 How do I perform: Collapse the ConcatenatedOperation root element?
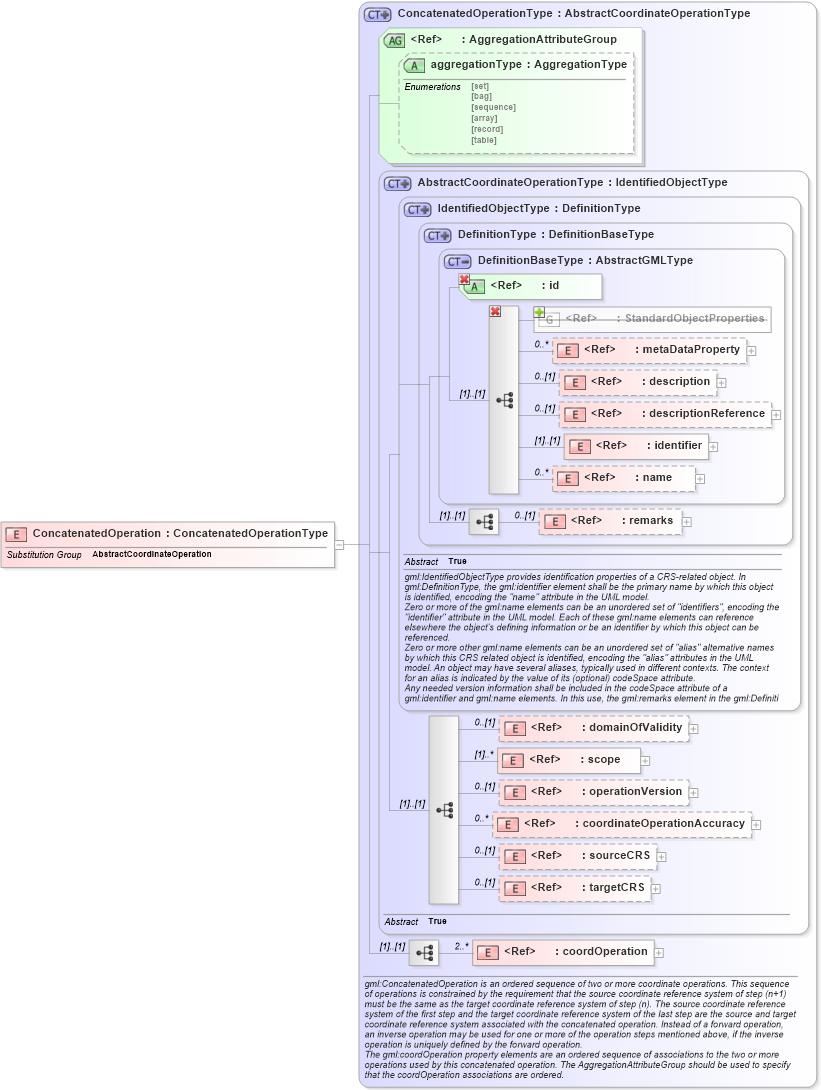[339, 545]
